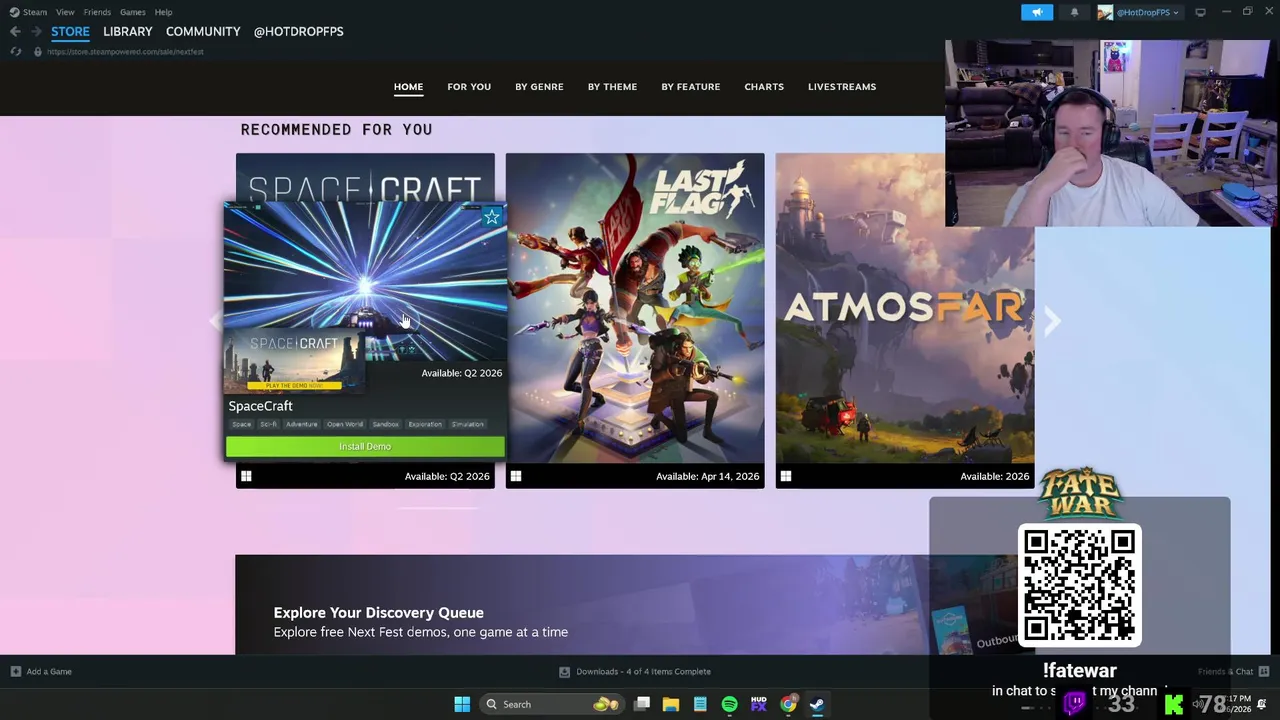Open the notepad app on taskbar

click(700, 705)
